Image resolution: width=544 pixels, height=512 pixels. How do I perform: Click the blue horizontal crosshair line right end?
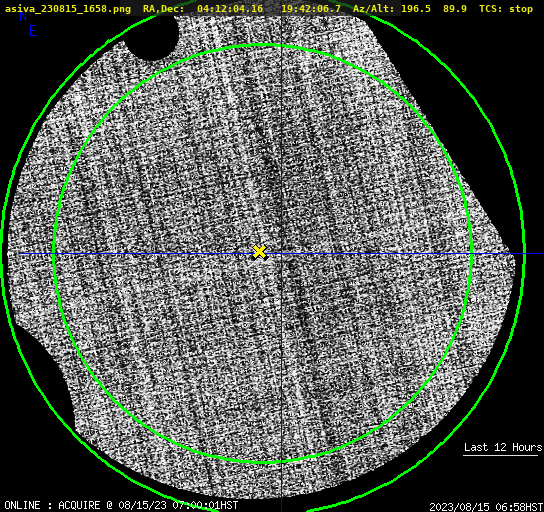(534, 254)
